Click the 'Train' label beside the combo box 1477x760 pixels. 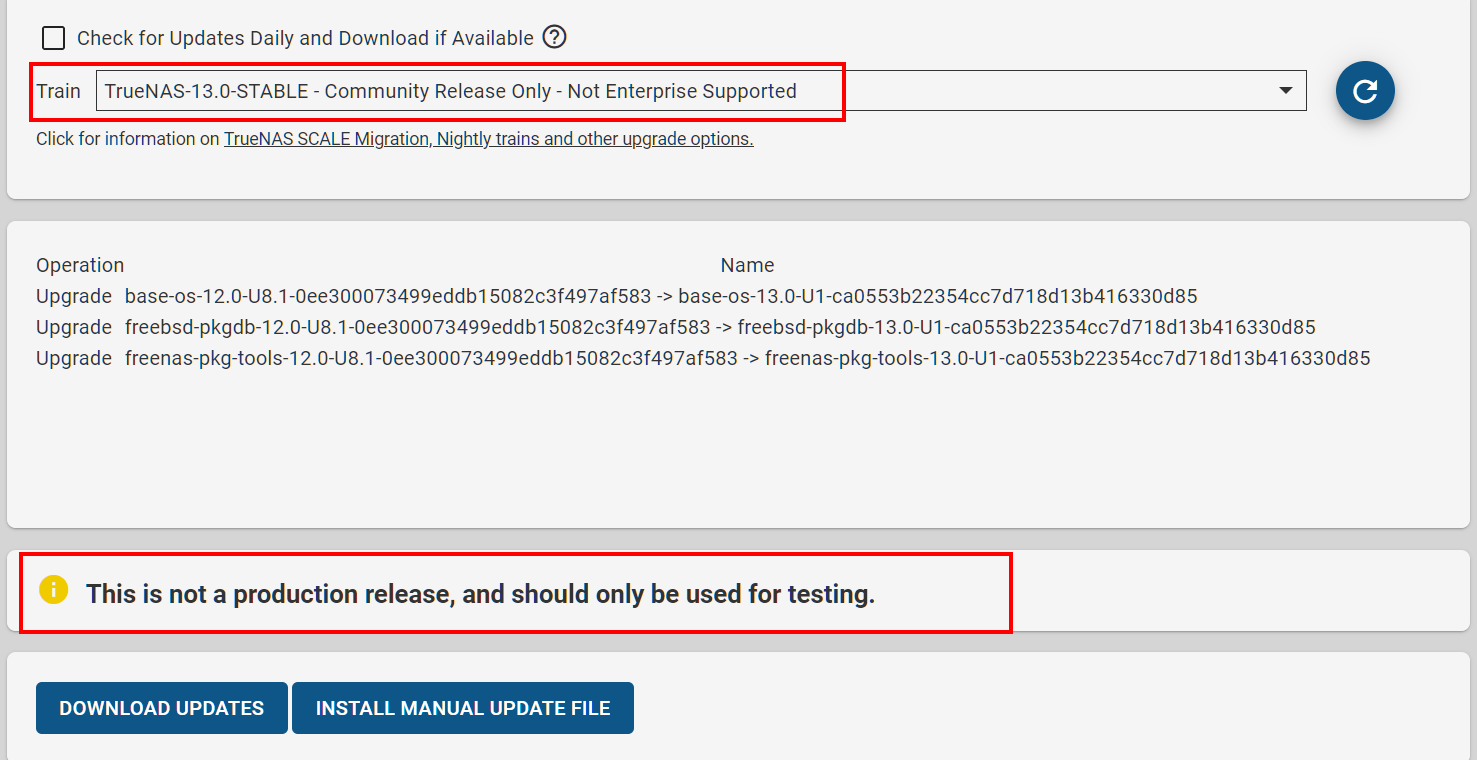coord(58,91)
